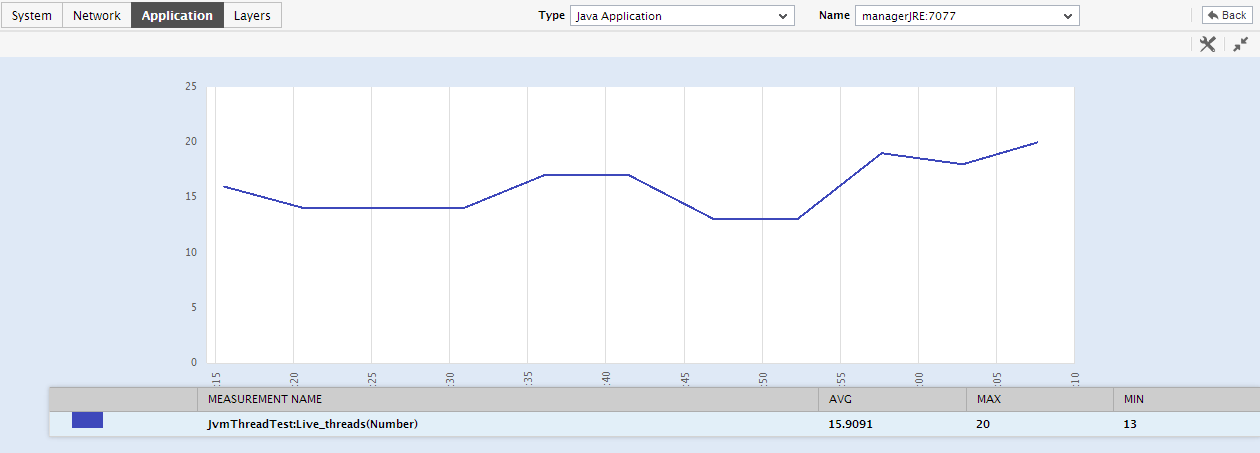
Task: Open the wrench and screwdriver settings icon
Action: click(x=1207, y=44)
